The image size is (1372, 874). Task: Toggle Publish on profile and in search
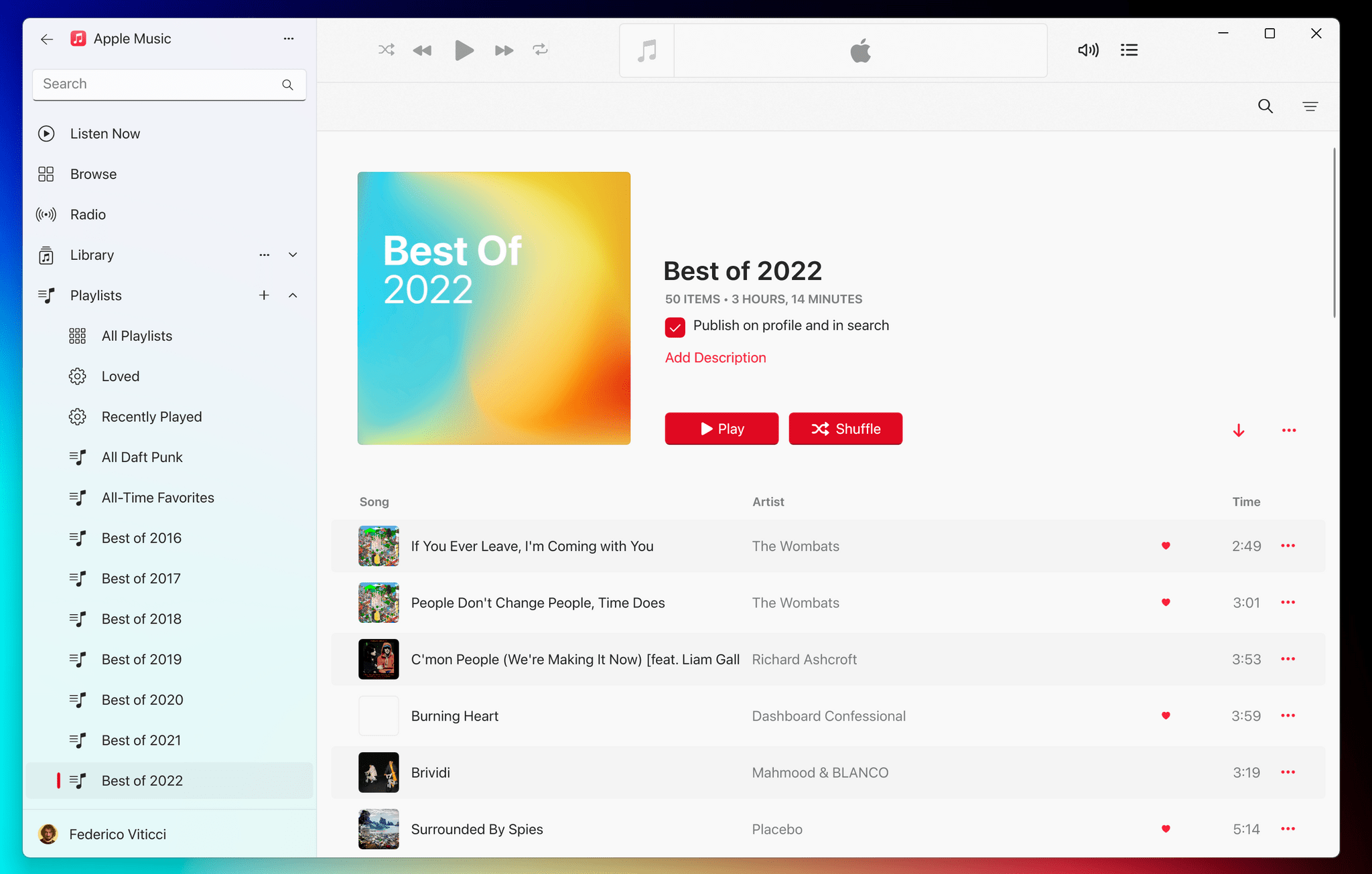pyautogui.click(x=675, y=326)
